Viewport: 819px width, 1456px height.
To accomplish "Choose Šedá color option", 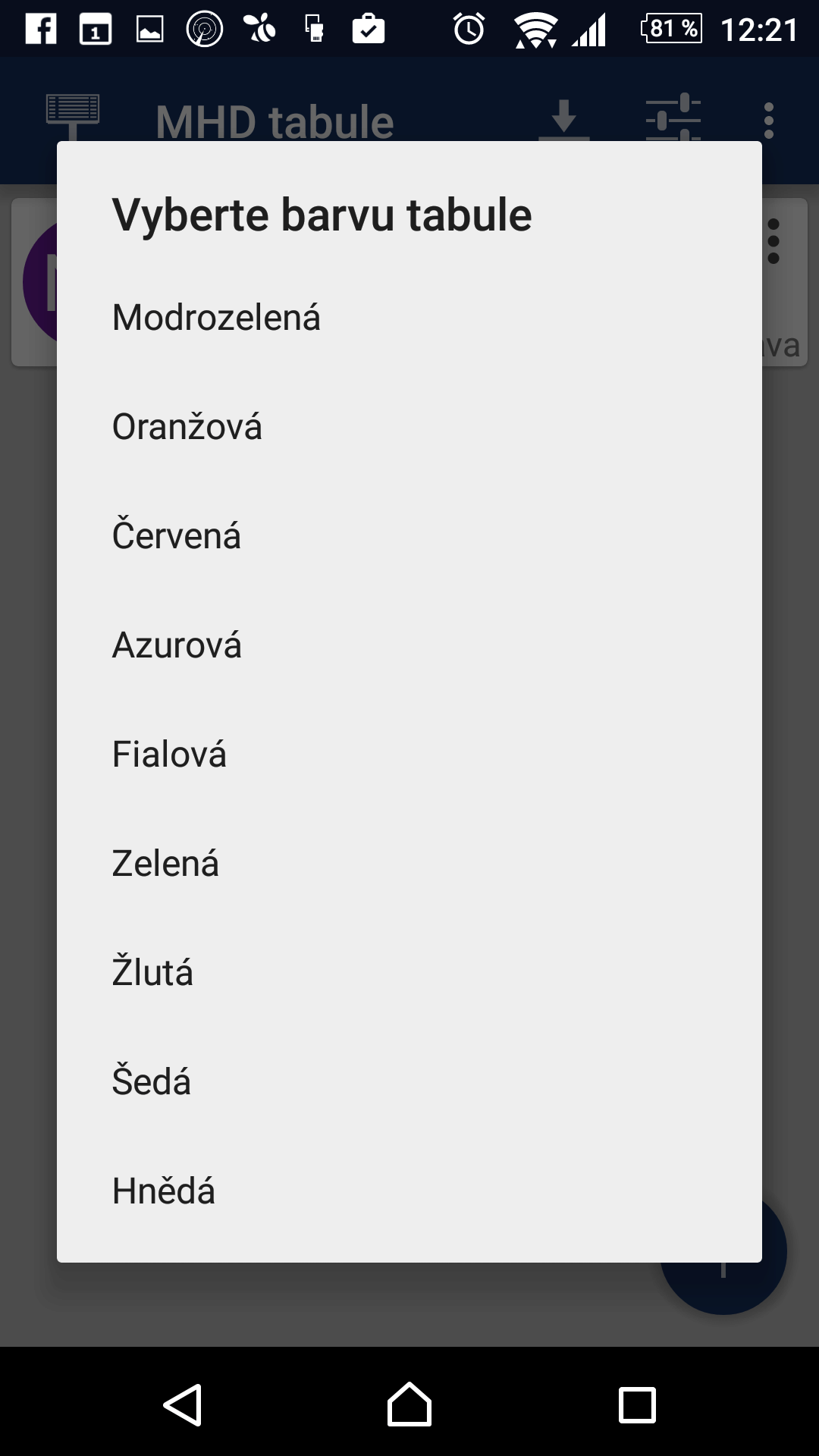I will click(152, 1082).
